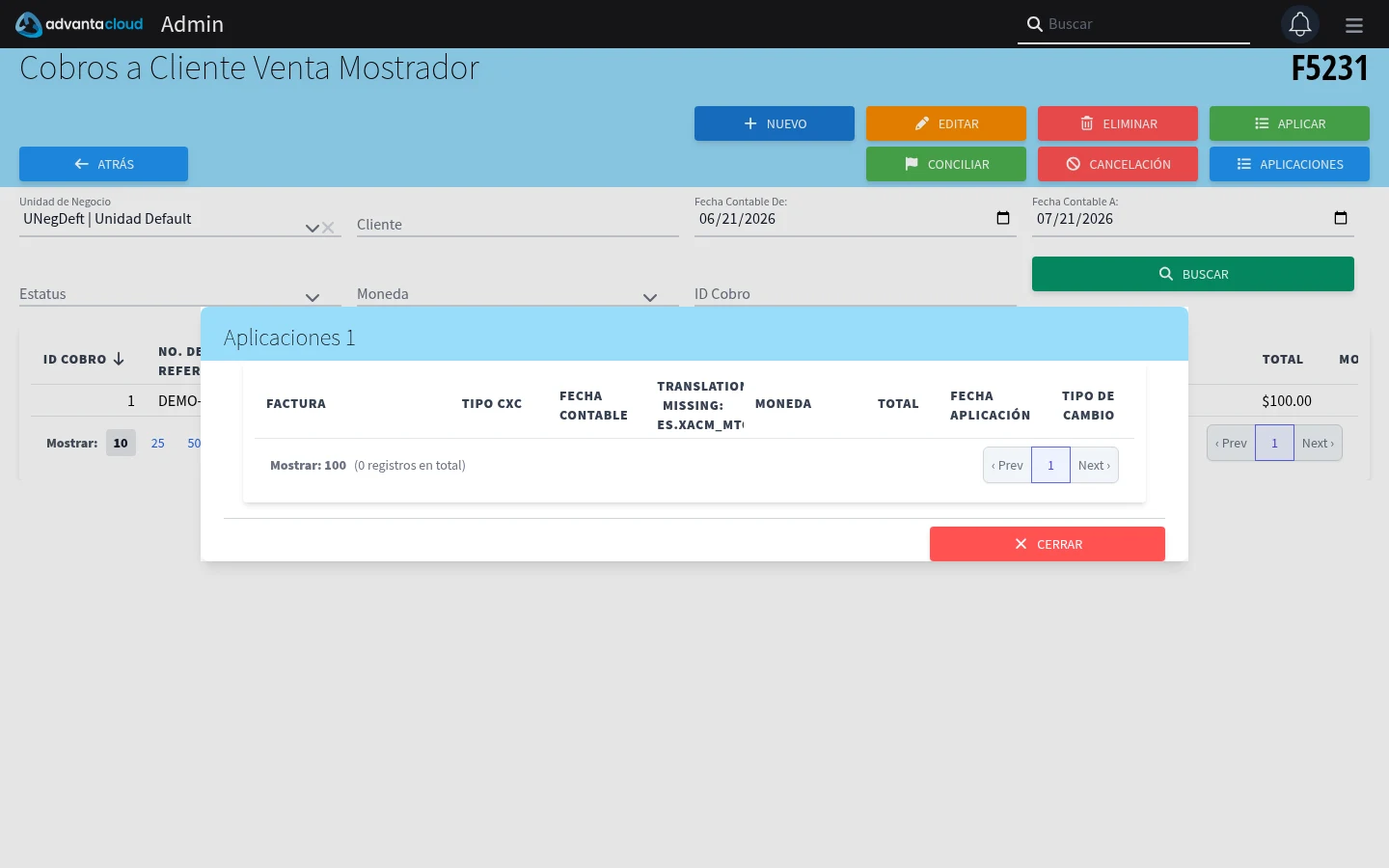Click the APLICACIONES button
The image size is (1389, 868).
point(1290,164)
